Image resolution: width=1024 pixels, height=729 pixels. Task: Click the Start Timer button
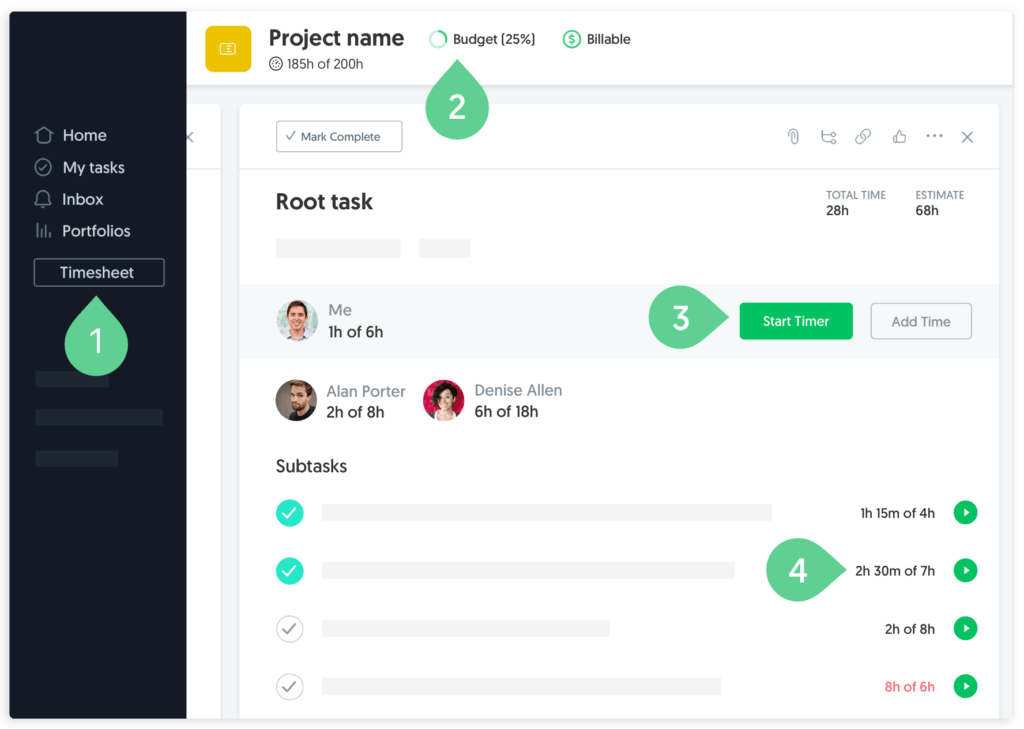(795, 321)
